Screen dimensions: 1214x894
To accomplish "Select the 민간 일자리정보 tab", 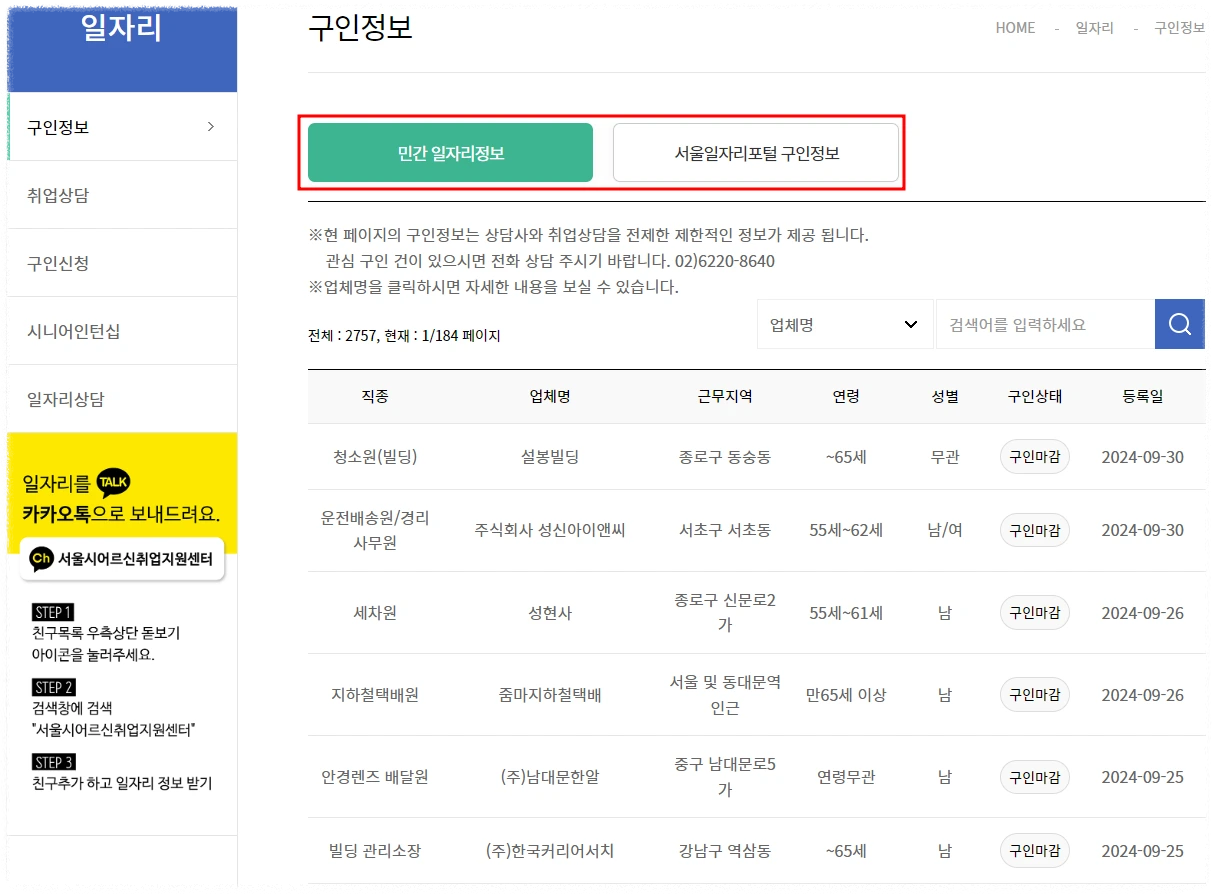I will [x=450, y=152].
